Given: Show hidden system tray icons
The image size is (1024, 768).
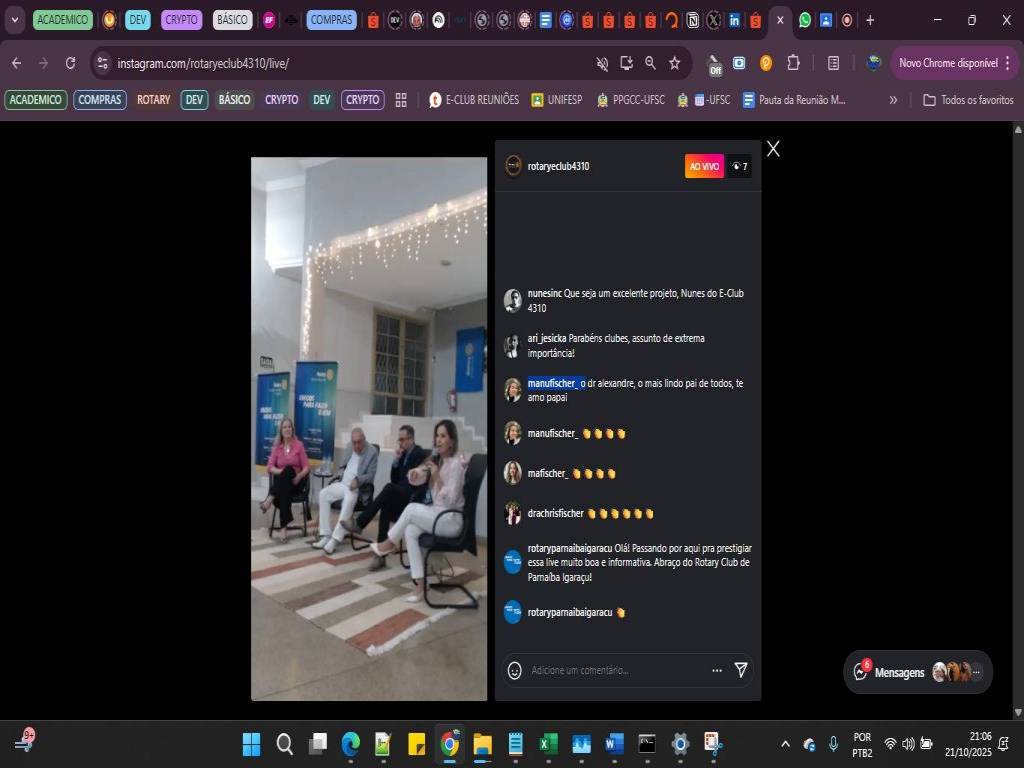Looking at the screenshot, I should 785,744.
